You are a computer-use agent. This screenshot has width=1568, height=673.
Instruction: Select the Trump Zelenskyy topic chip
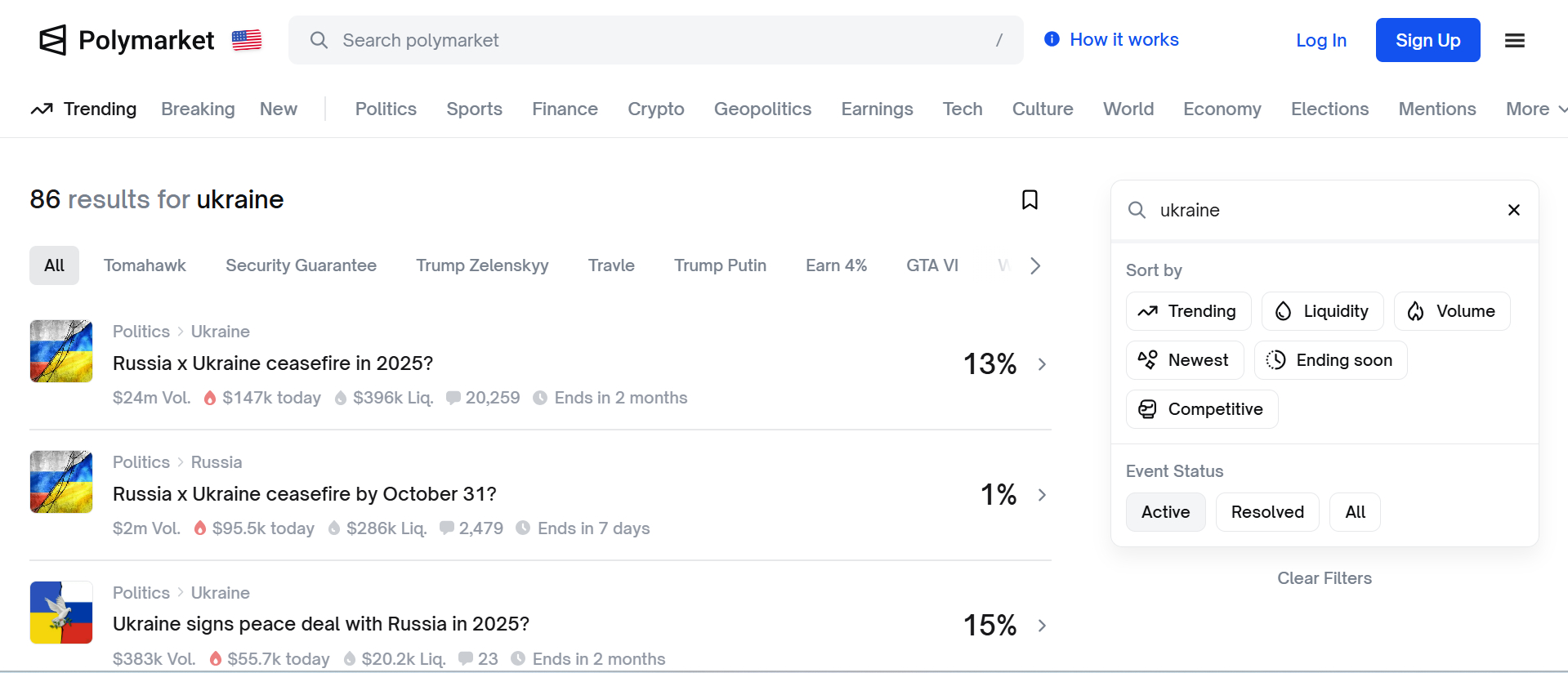(482, 265)
